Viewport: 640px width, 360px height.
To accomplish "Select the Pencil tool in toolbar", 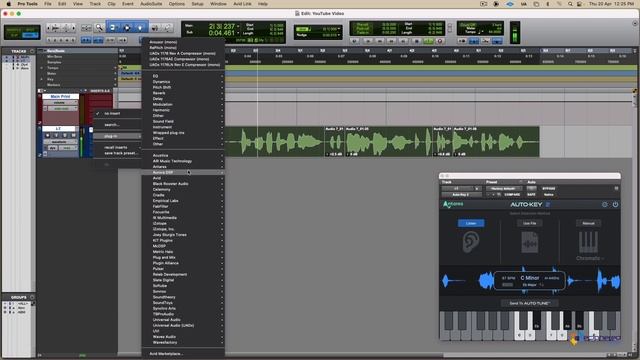I will click(168, 28).
